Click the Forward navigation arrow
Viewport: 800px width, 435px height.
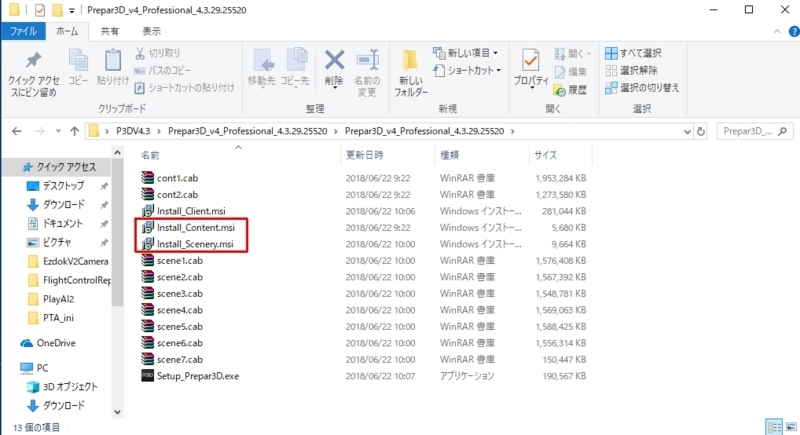(x=40, y=131)
